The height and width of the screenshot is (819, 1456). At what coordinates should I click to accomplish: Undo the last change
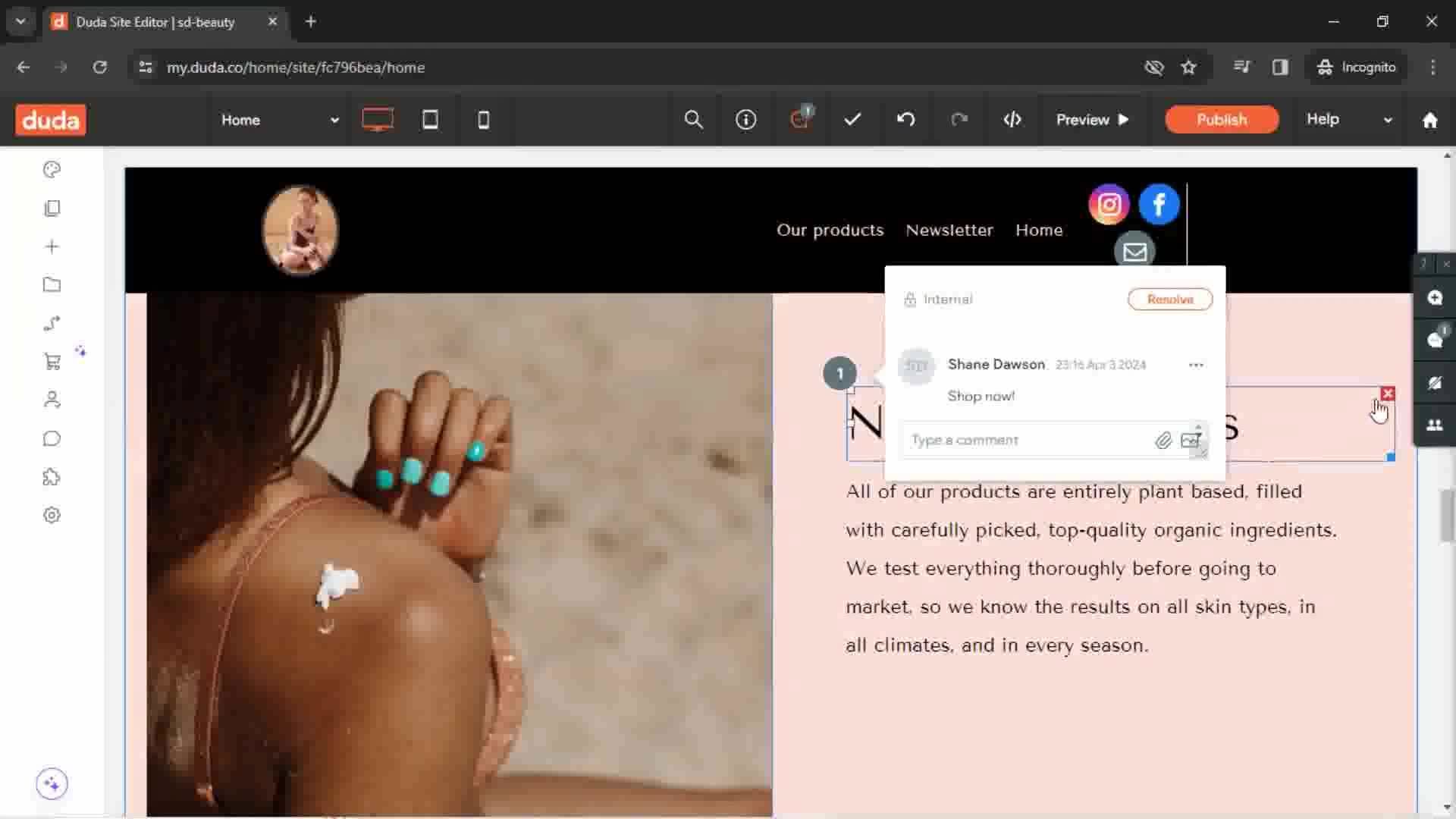pos(905,119)
